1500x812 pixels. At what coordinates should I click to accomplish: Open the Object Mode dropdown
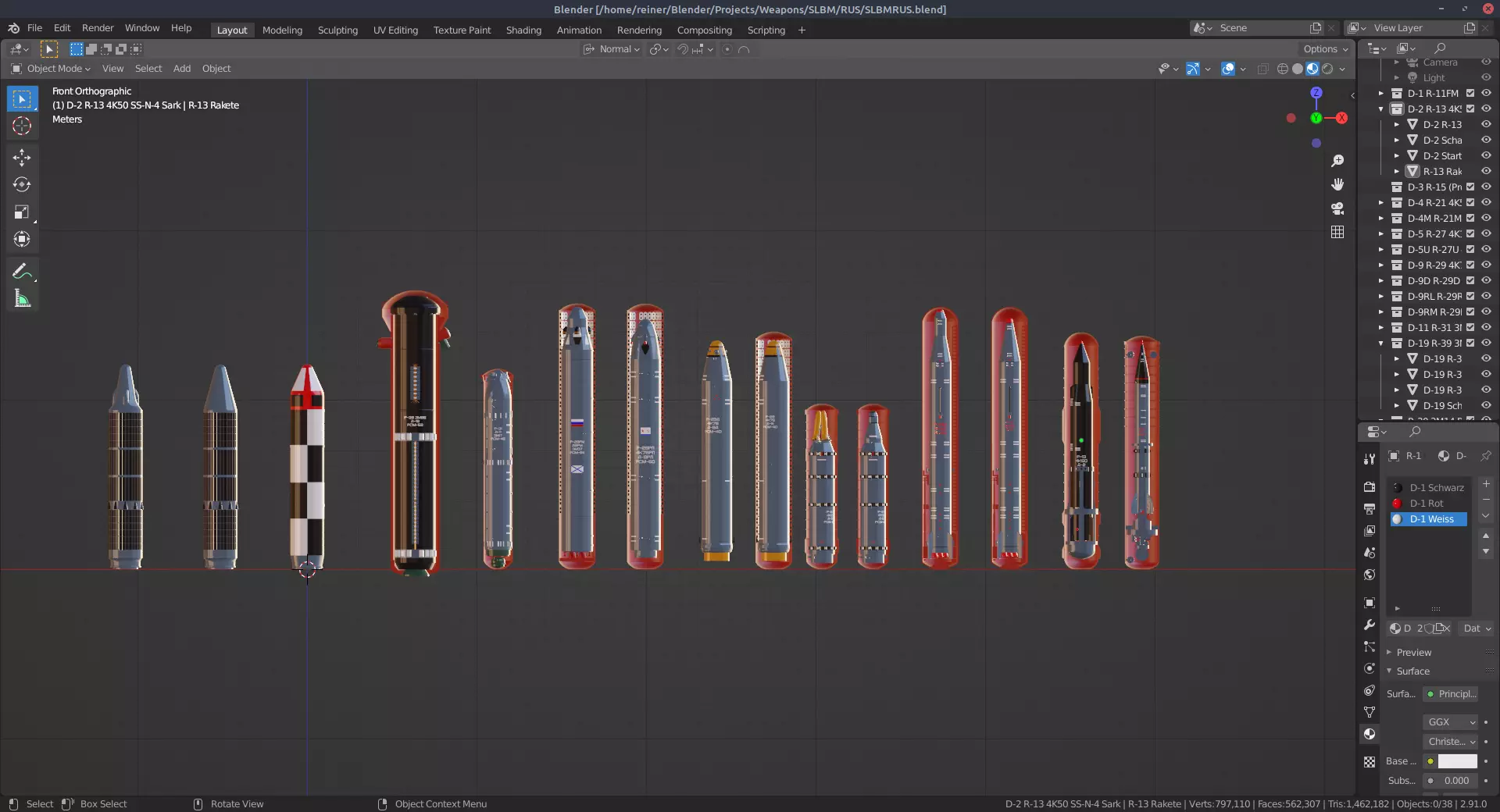pos(51,69)
